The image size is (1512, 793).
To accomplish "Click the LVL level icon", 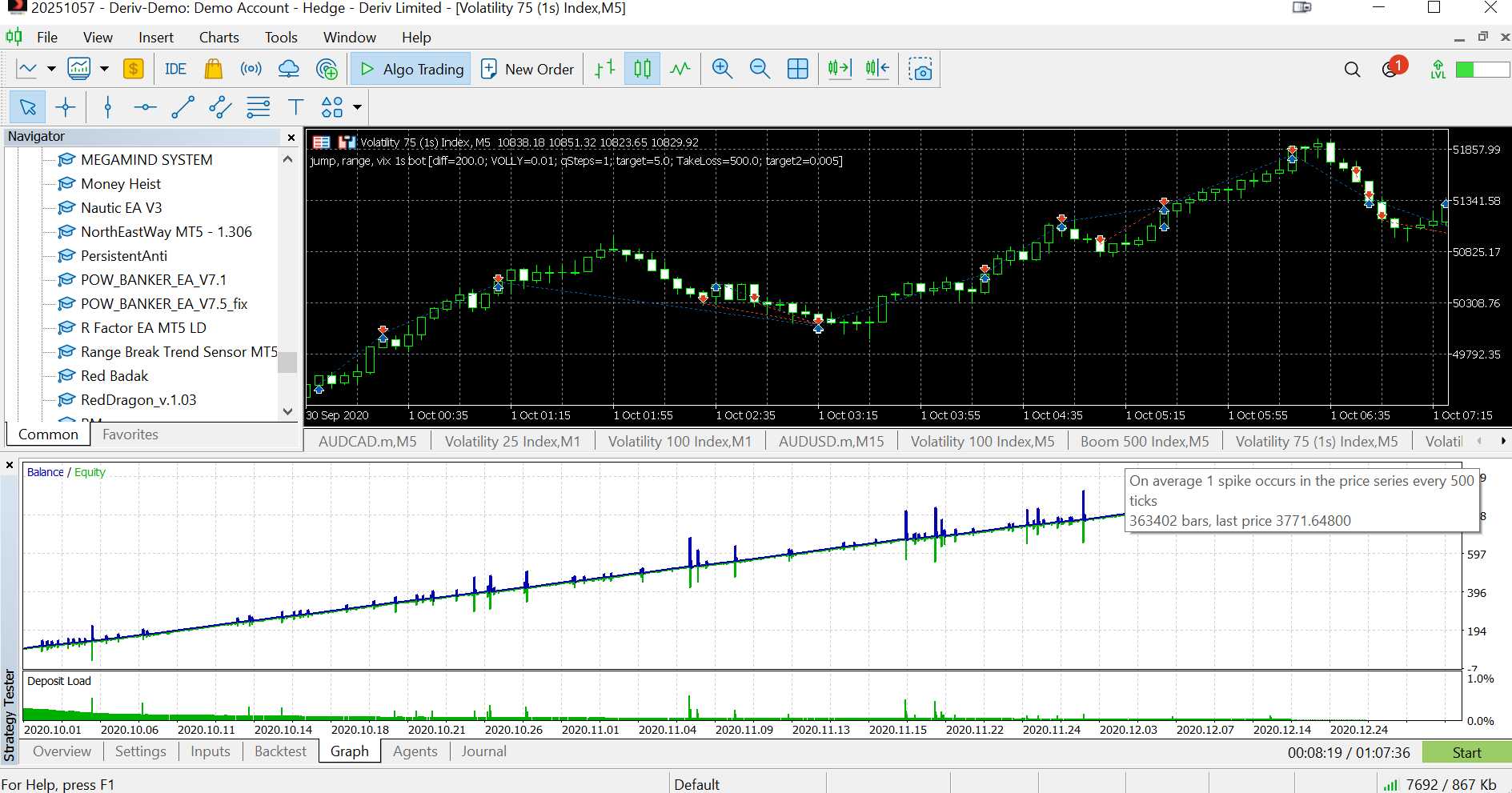I will click(x=1438, y=70).
